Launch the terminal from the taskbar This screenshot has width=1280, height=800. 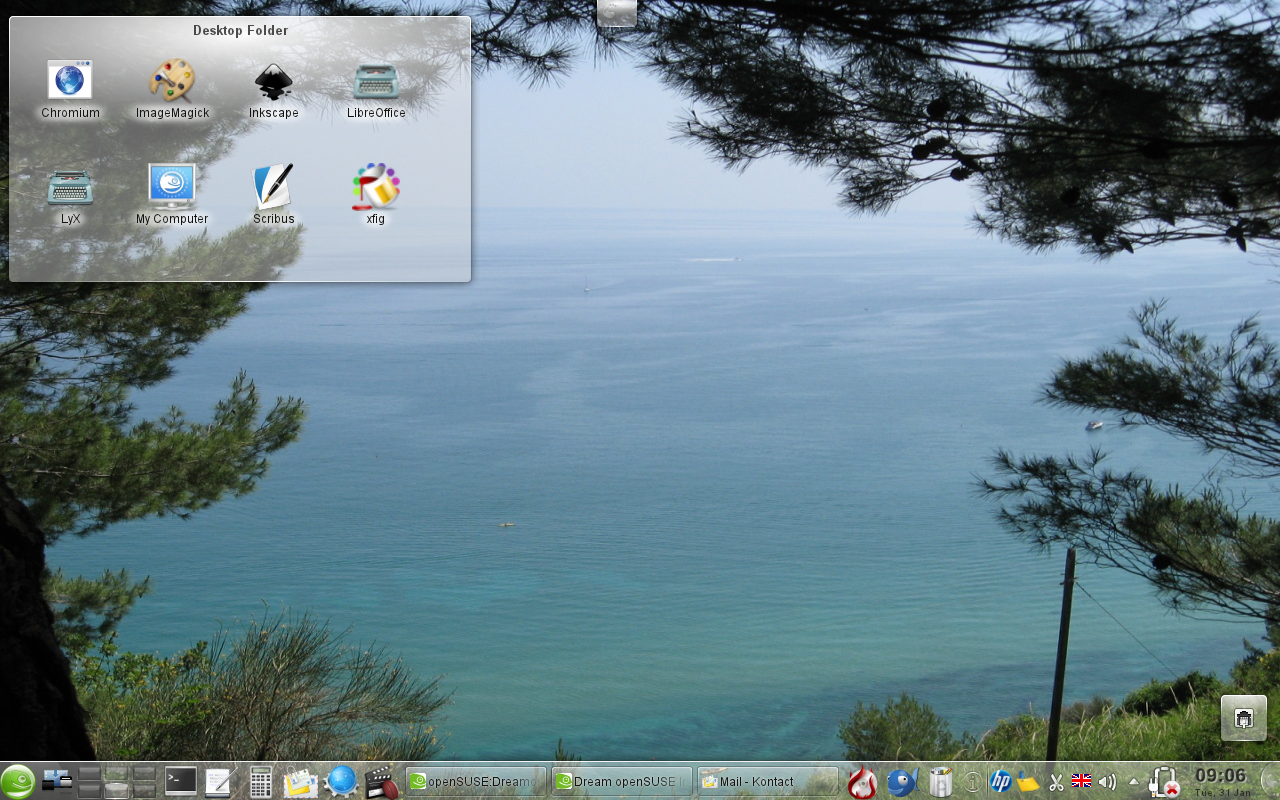(x=181, y=781)
